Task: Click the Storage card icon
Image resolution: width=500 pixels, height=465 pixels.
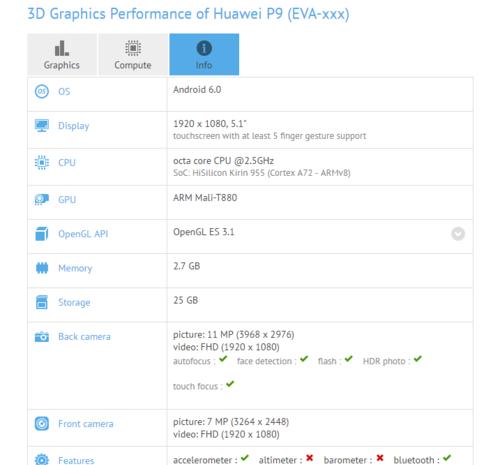Action: [42, 302]
